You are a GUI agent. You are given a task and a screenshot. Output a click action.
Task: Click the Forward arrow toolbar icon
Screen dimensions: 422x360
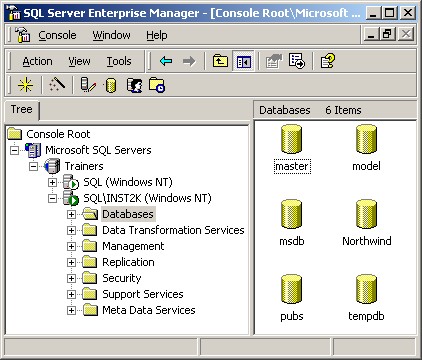189,61
